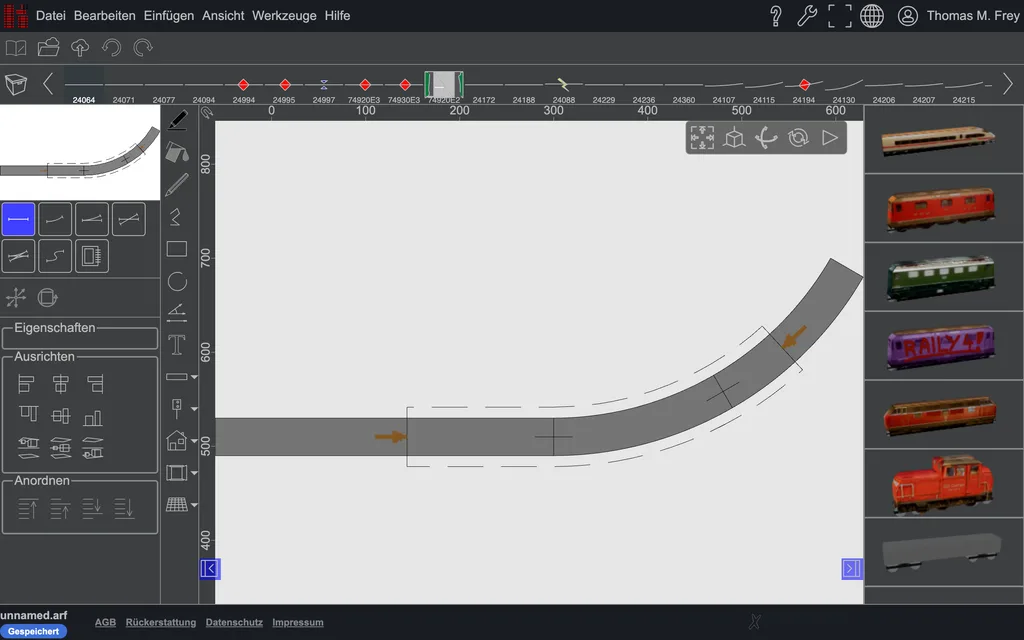1024x640 pixels.
Task: Expand the grid tool dropdown
Action: tap(194, 505)
